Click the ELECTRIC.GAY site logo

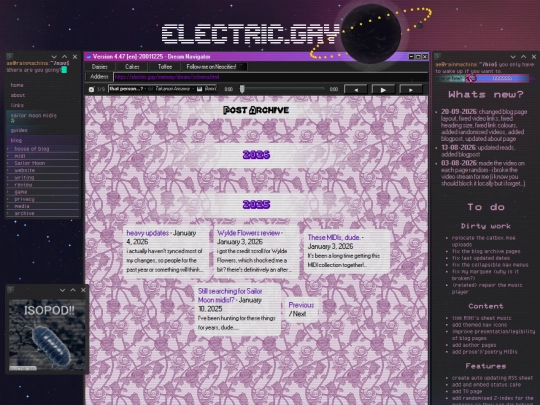click(x=251, y=34)
